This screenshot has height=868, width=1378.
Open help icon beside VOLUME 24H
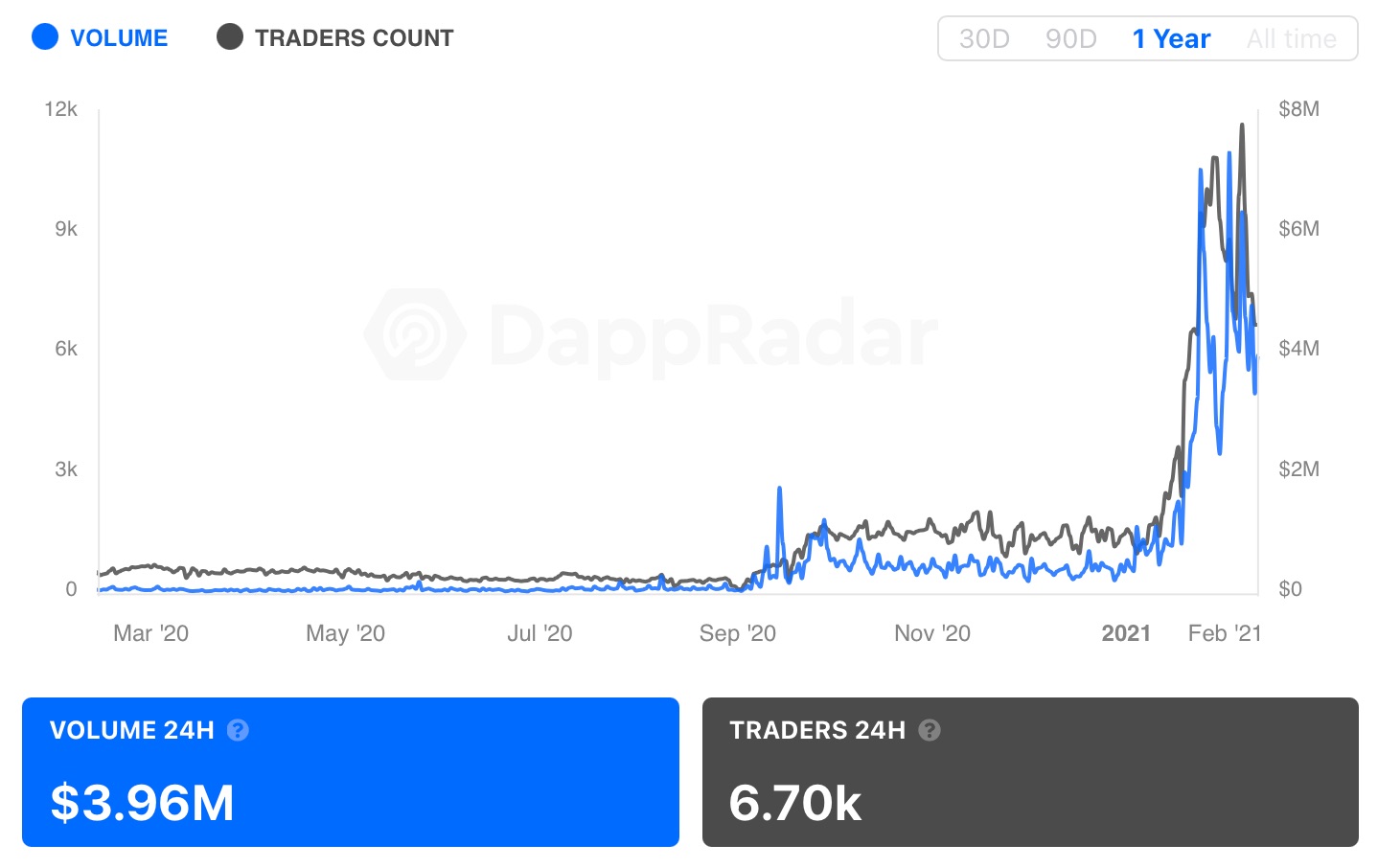click(x=238, y=730)
